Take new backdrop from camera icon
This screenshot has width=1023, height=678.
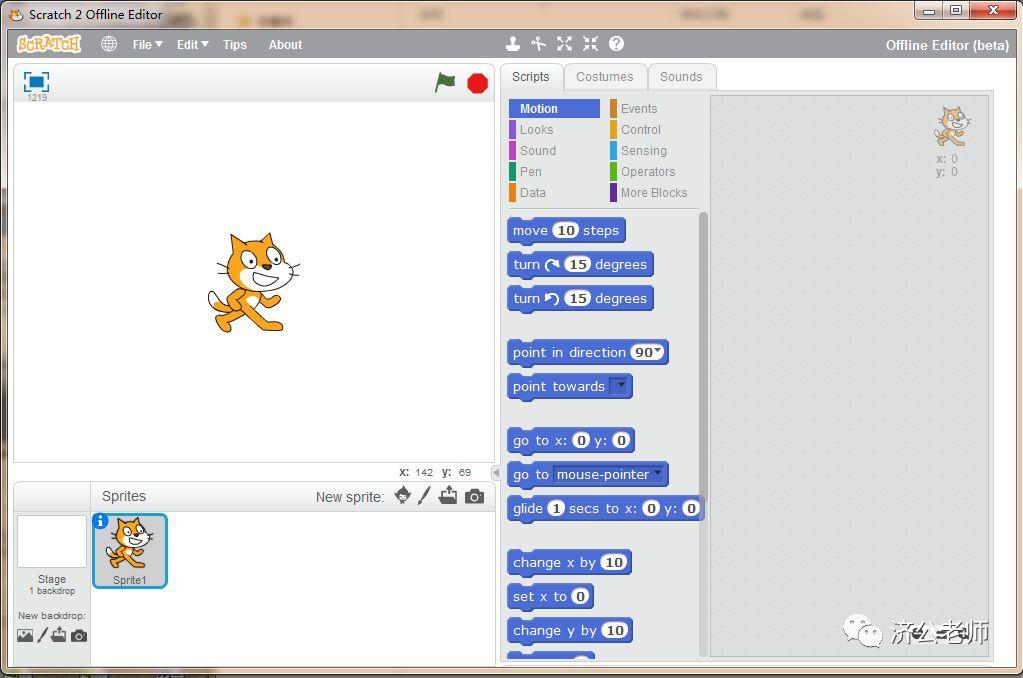pos(79,636)
